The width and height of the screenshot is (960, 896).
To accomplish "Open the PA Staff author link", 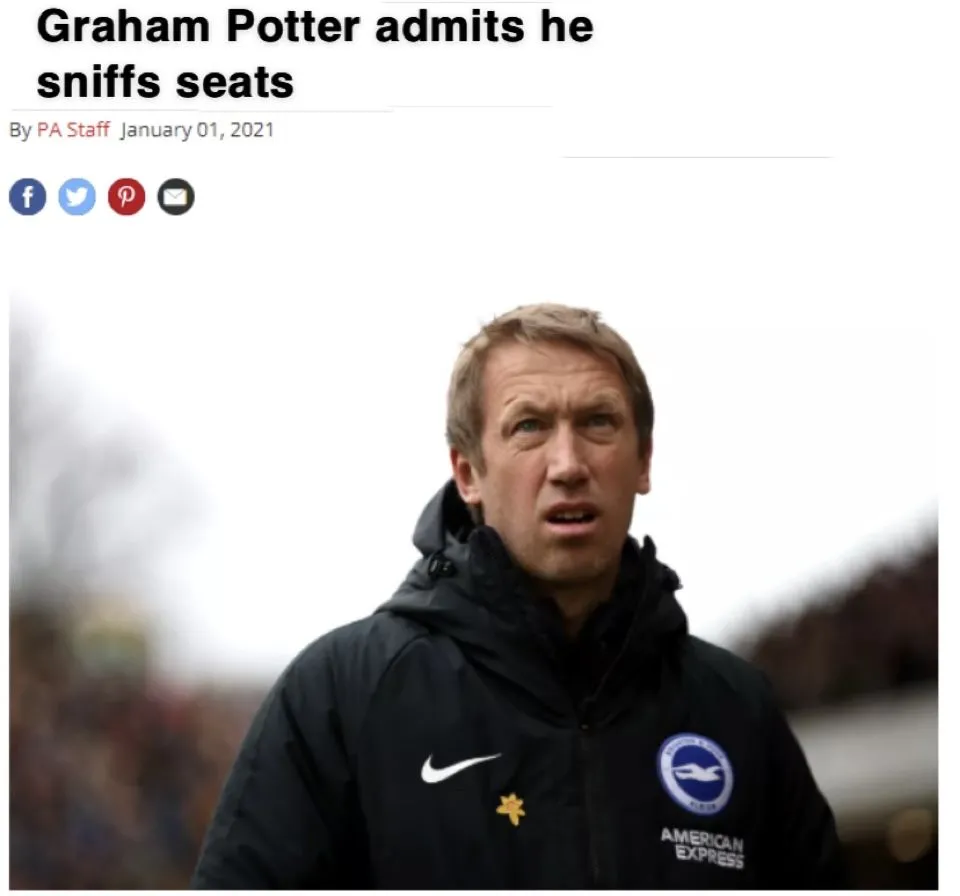I will coord(73,130).
